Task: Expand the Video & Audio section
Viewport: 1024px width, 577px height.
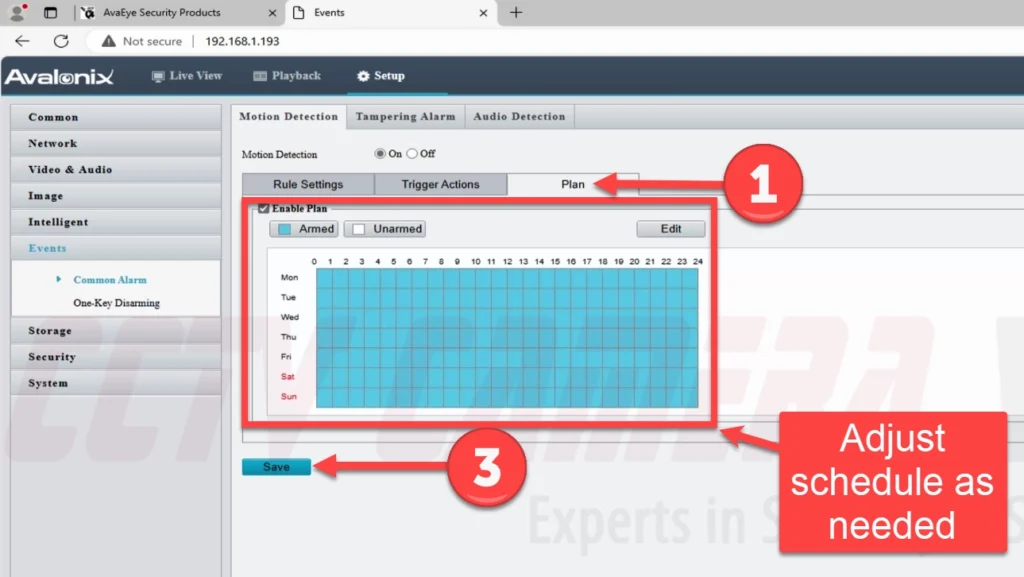Action: (70, 169)
